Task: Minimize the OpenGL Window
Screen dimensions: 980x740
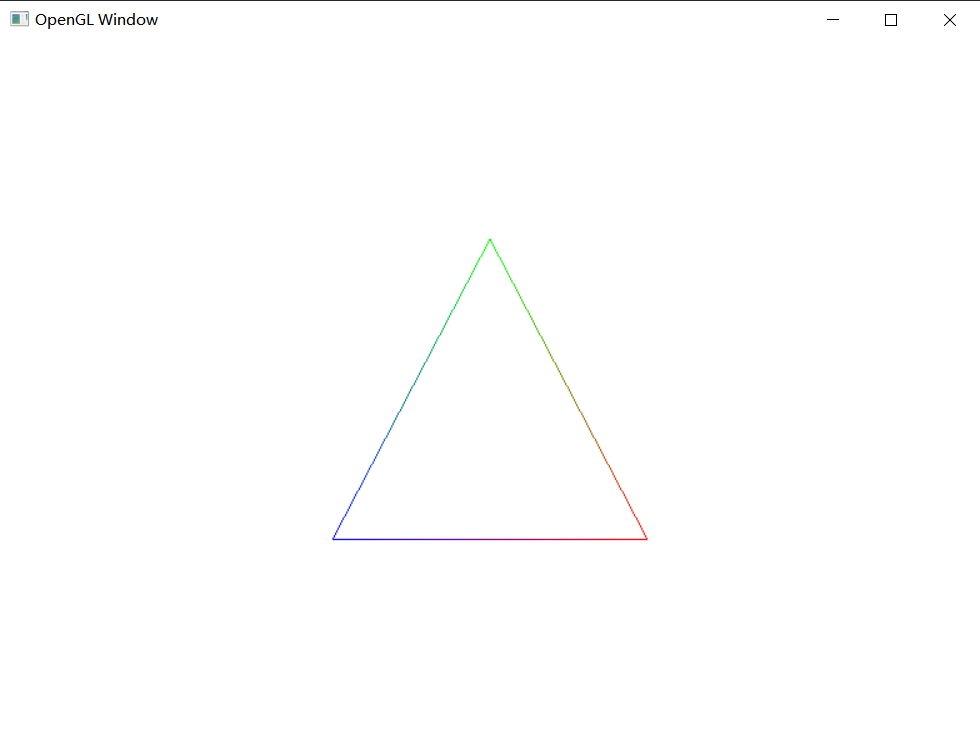Action: pyautogui.click(x=833, y=20)
